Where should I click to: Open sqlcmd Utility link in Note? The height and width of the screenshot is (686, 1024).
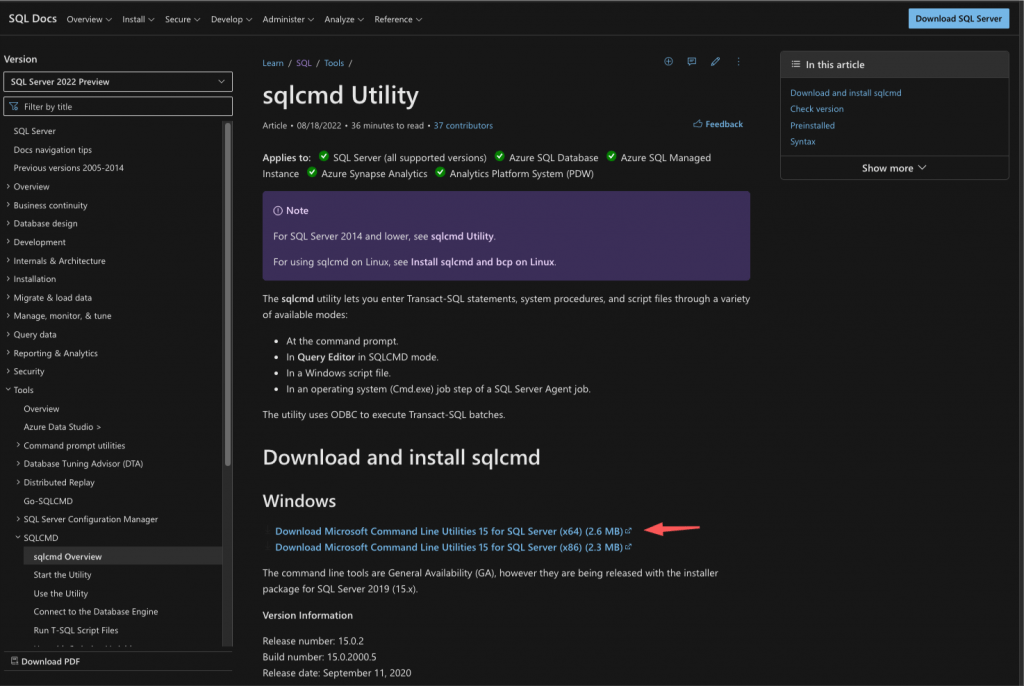point(462,236)
